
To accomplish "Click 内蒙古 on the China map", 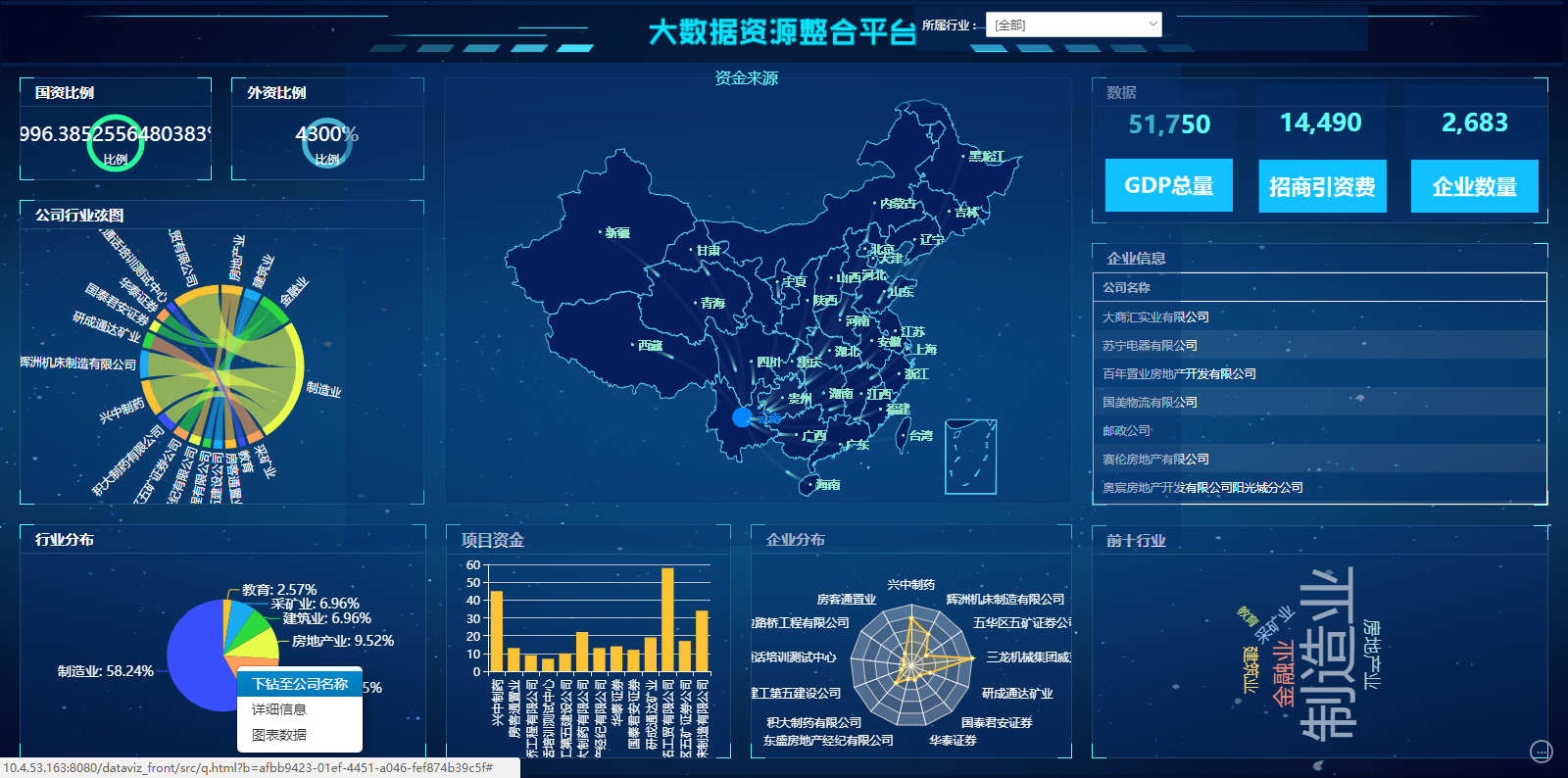I will tap(899, 203).
